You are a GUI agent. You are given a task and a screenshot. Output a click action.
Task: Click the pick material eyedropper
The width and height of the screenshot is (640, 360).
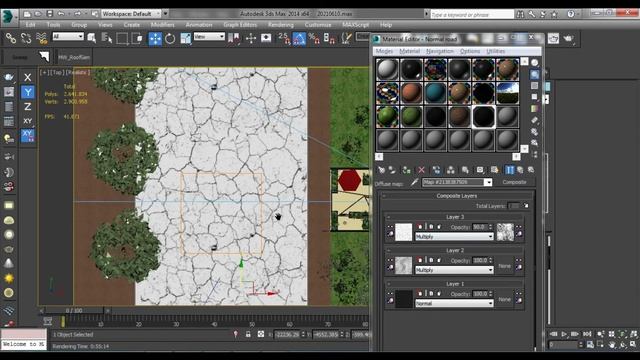click(x=414, y=182)
